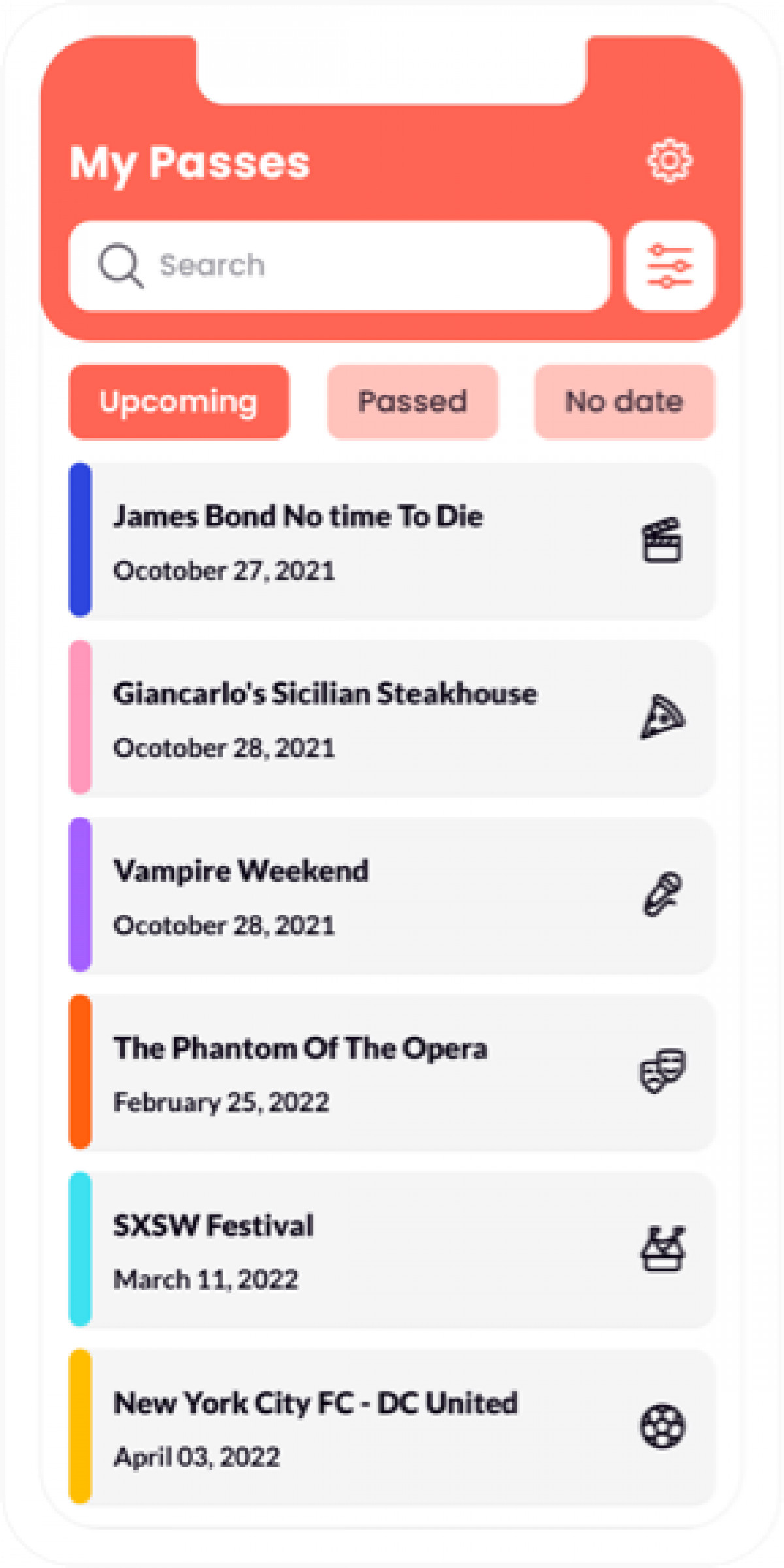The width and height of the screenshot is (784, 1568).
Task: Click the theater masks icon
Action: pyautogui.click(x=662, y=1071)
